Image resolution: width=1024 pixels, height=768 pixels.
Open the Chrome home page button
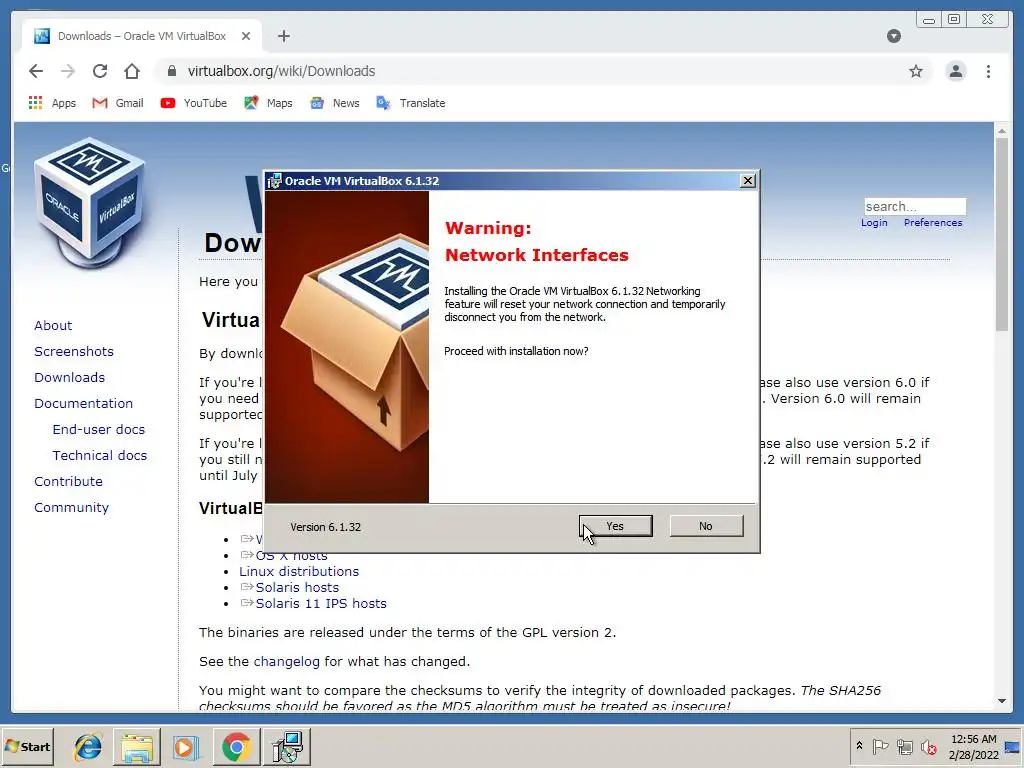132,71
